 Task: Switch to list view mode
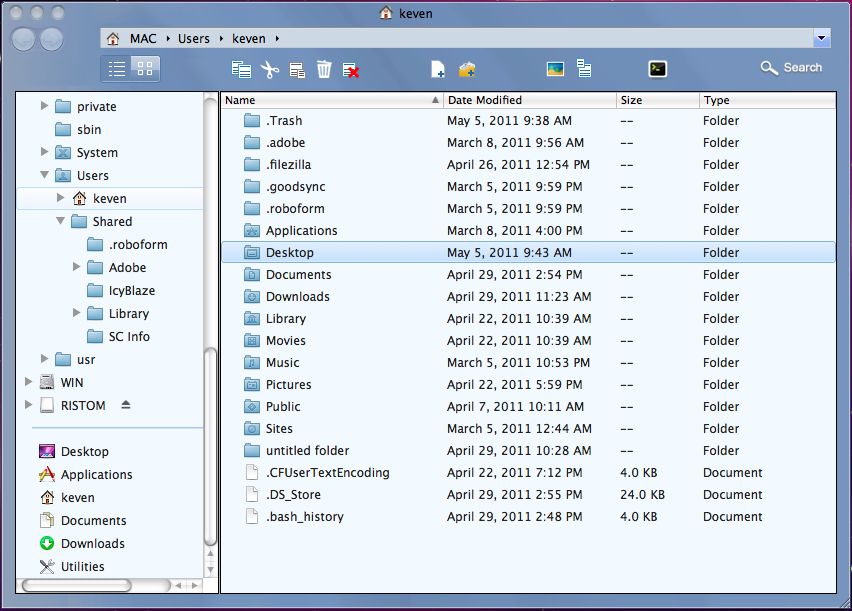[x=117, y=68]
